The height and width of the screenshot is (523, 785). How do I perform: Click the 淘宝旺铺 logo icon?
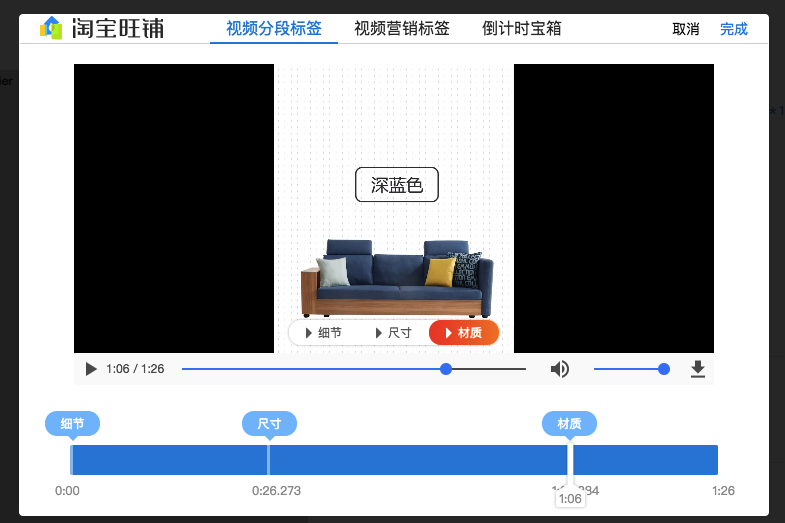51,28
